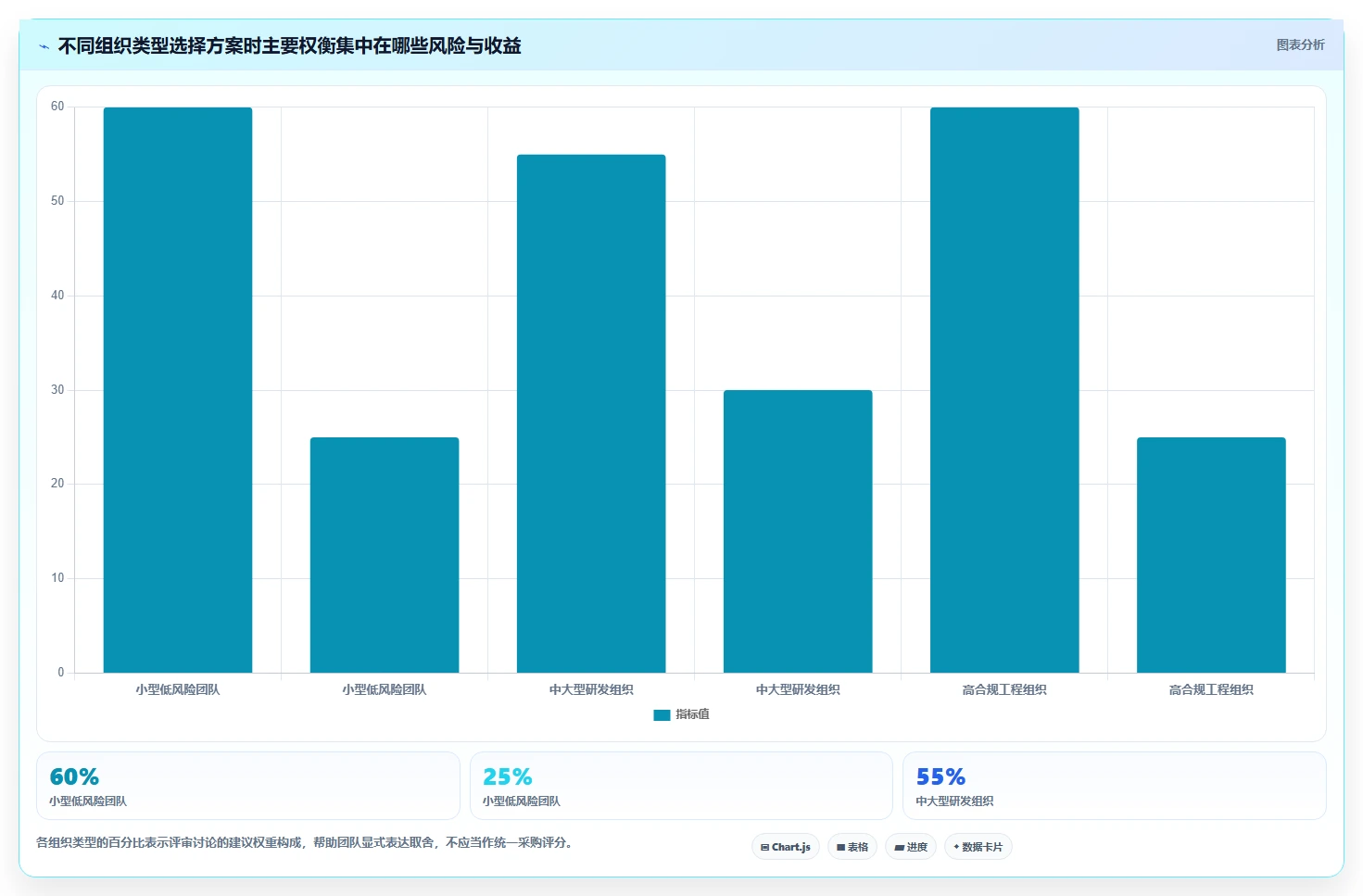Click the 图表分析 label in the header
This screenshot has height=896, width=1363.
(x=1300, y=44)
